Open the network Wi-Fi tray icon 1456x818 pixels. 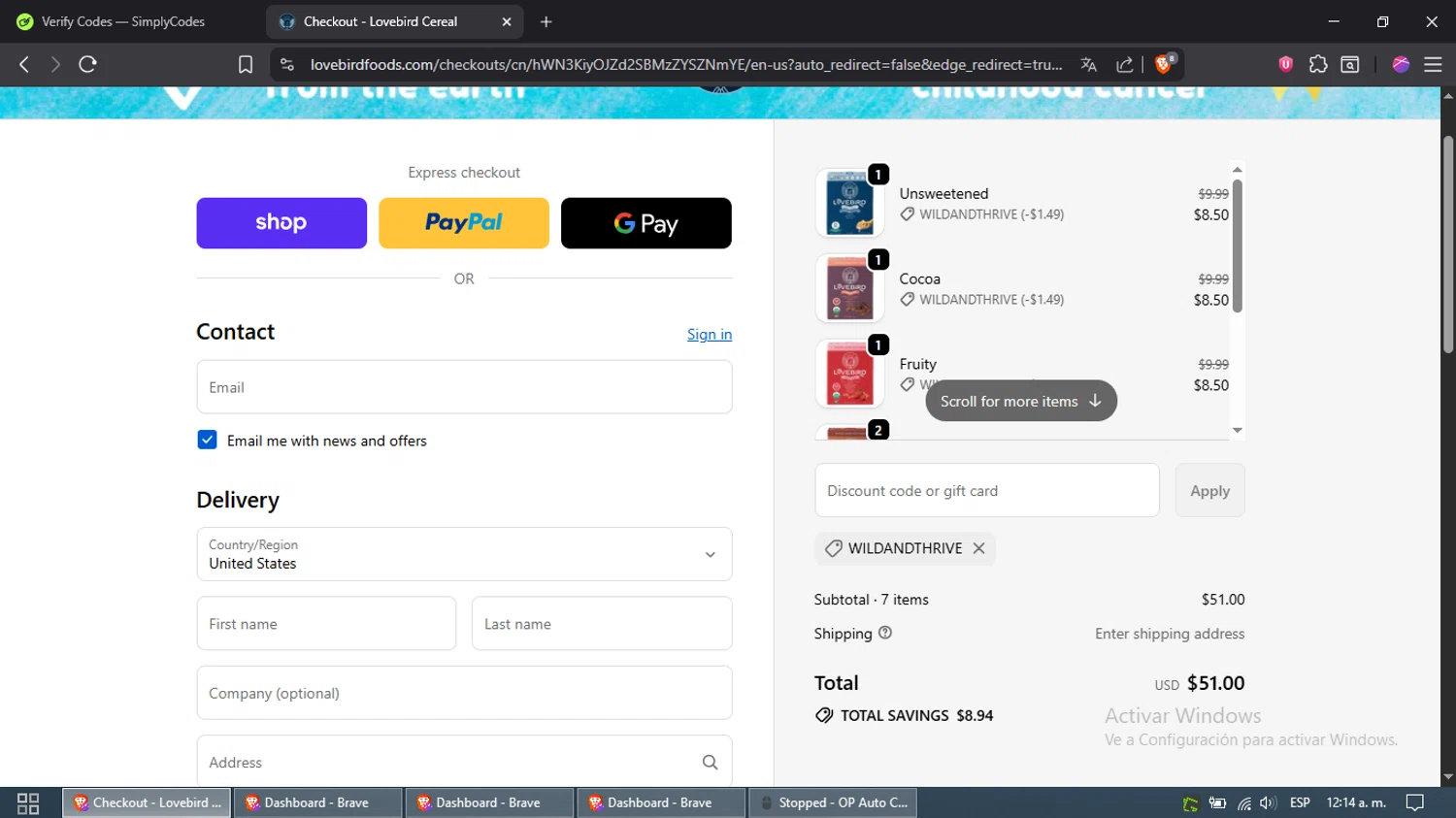[1243, 802]
